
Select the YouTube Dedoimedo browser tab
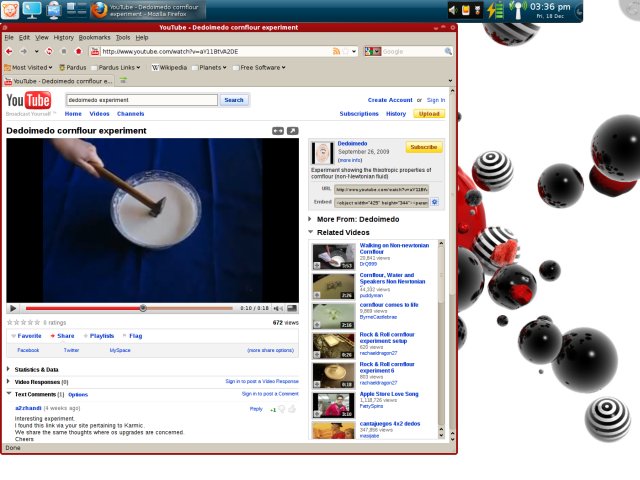click(59, 81)
